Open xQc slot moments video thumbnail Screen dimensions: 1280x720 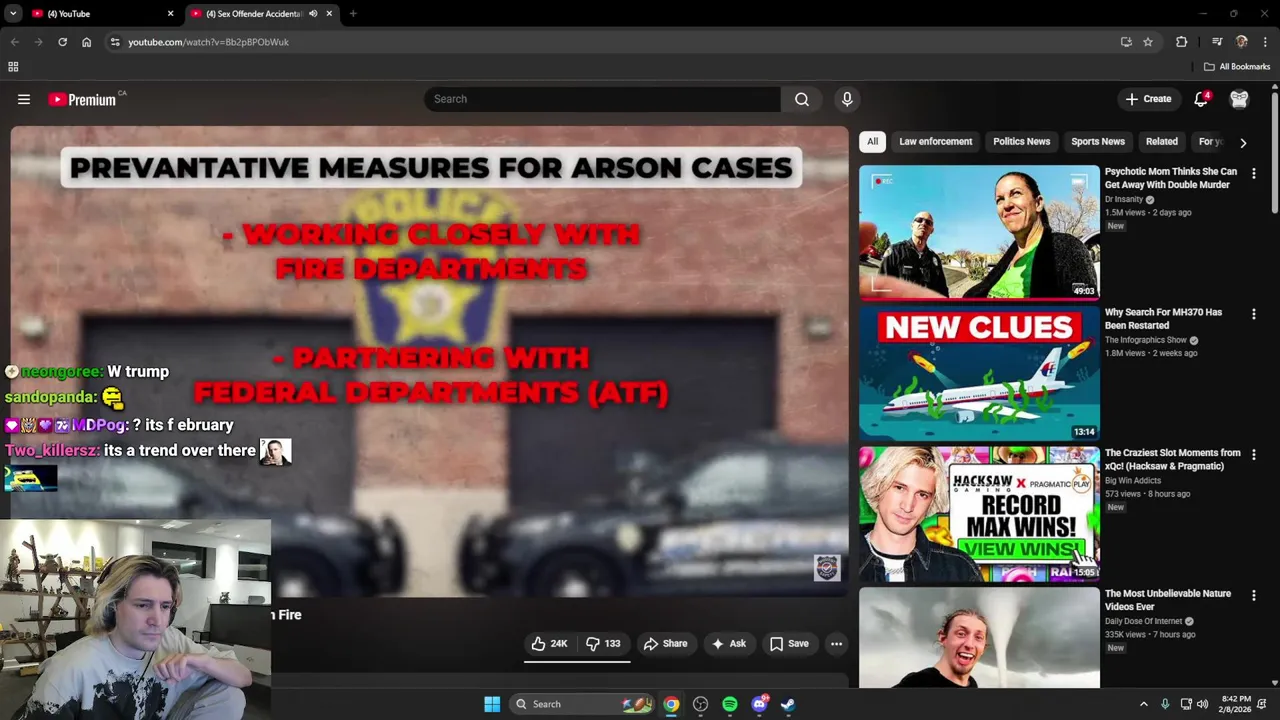pyautogui.click(x=979, y=514)
